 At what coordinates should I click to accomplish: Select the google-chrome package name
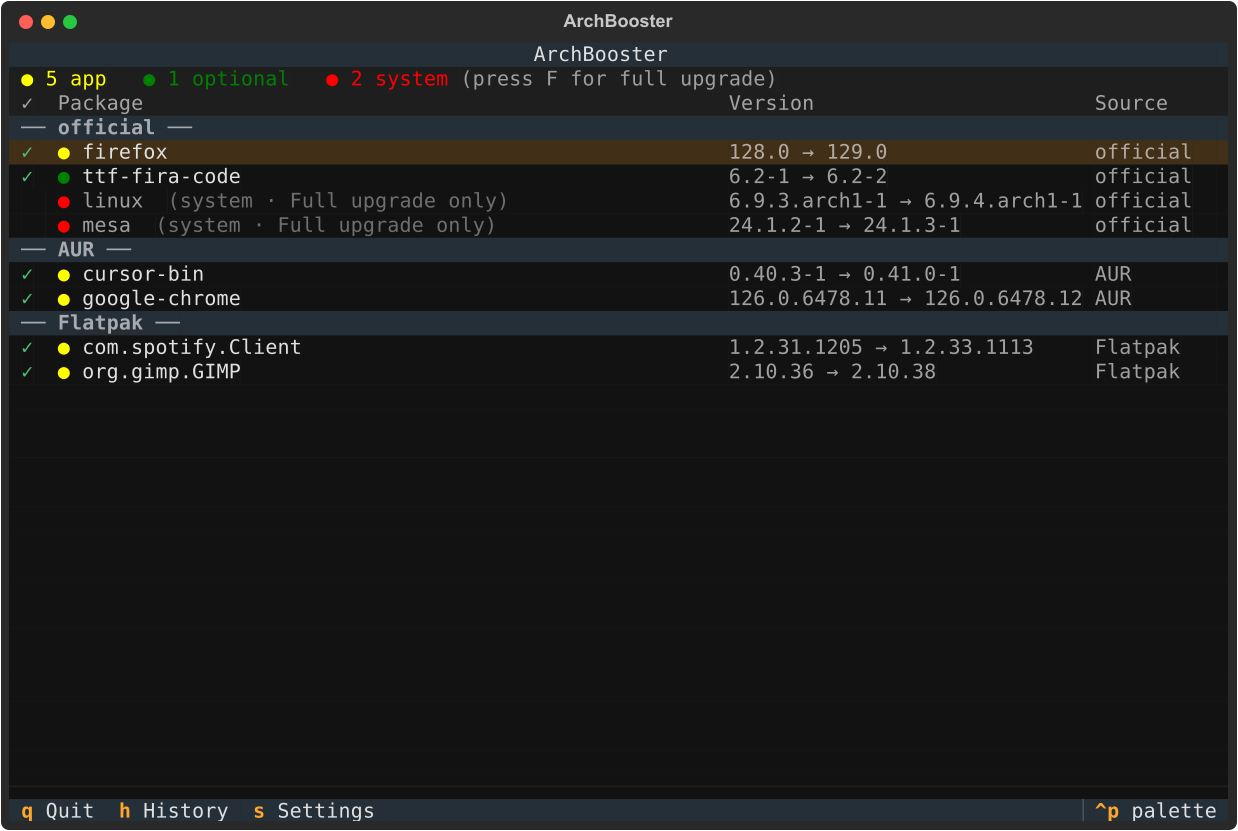(162, 299)
